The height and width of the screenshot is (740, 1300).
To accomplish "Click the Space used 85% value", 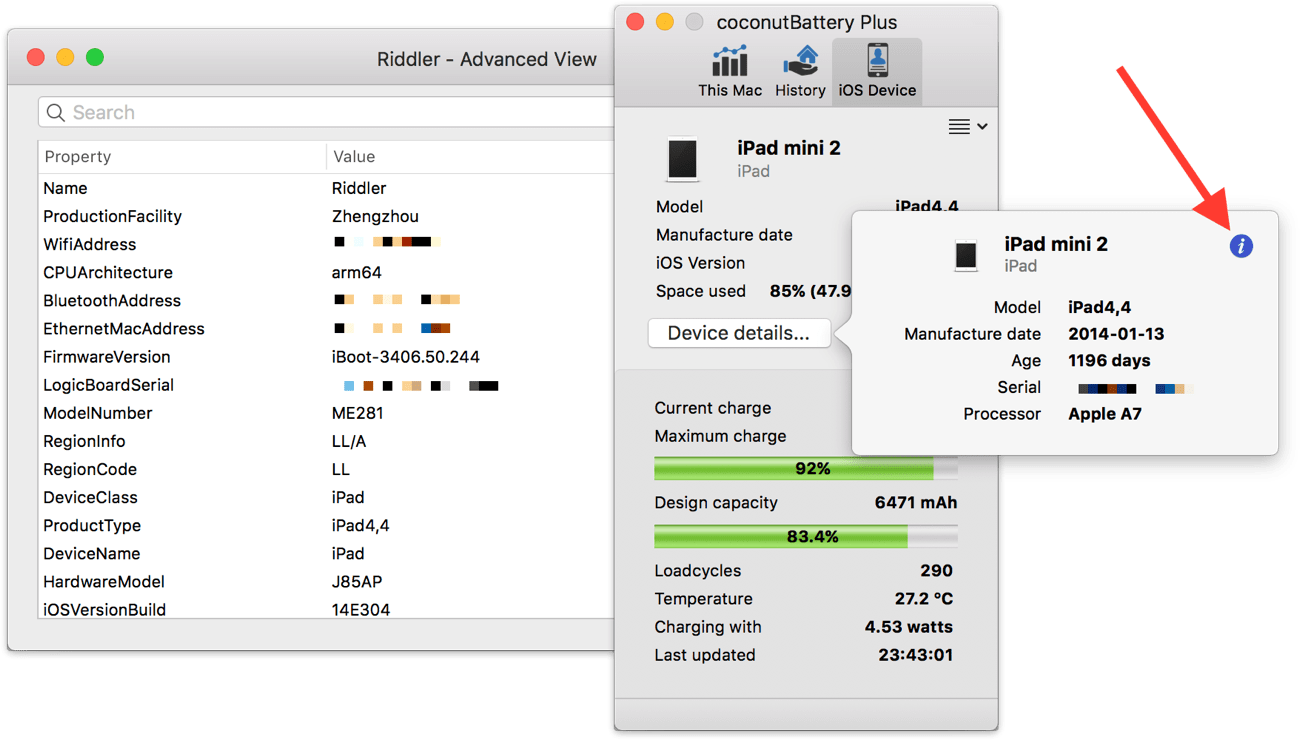I will click(810, 291).
